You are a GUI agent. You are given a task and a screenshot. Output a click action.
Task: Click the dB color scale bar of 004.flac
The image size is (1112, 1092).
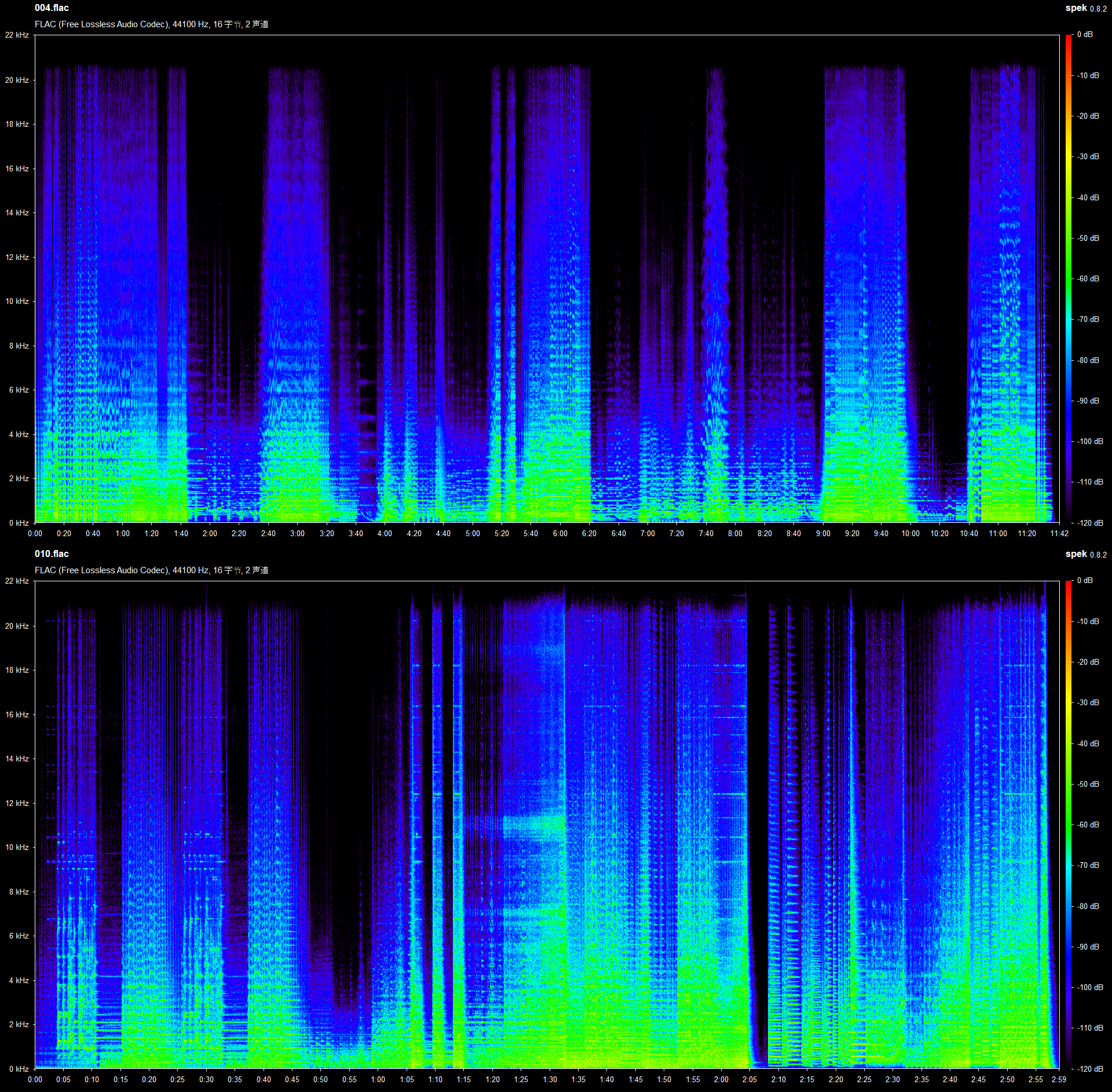[1069, 279]
